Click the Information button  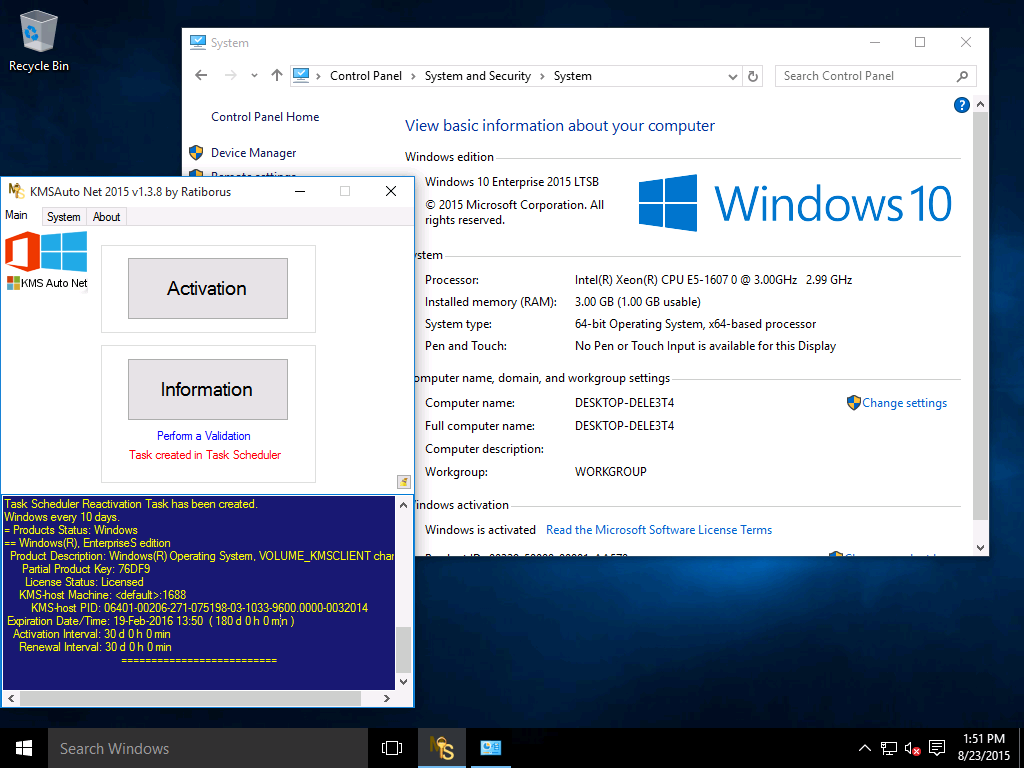click(208, 389)
